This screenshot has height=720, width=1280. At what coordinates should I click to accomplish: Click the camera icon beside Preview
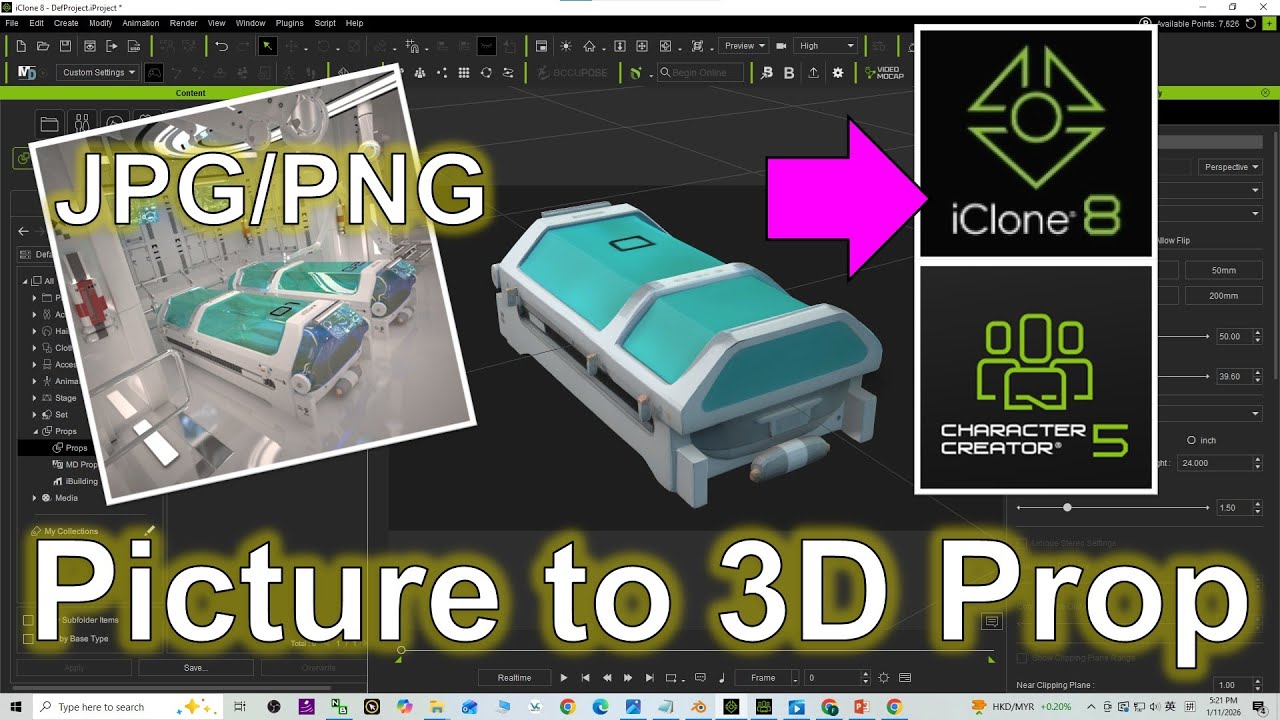[x=781, y=46]
